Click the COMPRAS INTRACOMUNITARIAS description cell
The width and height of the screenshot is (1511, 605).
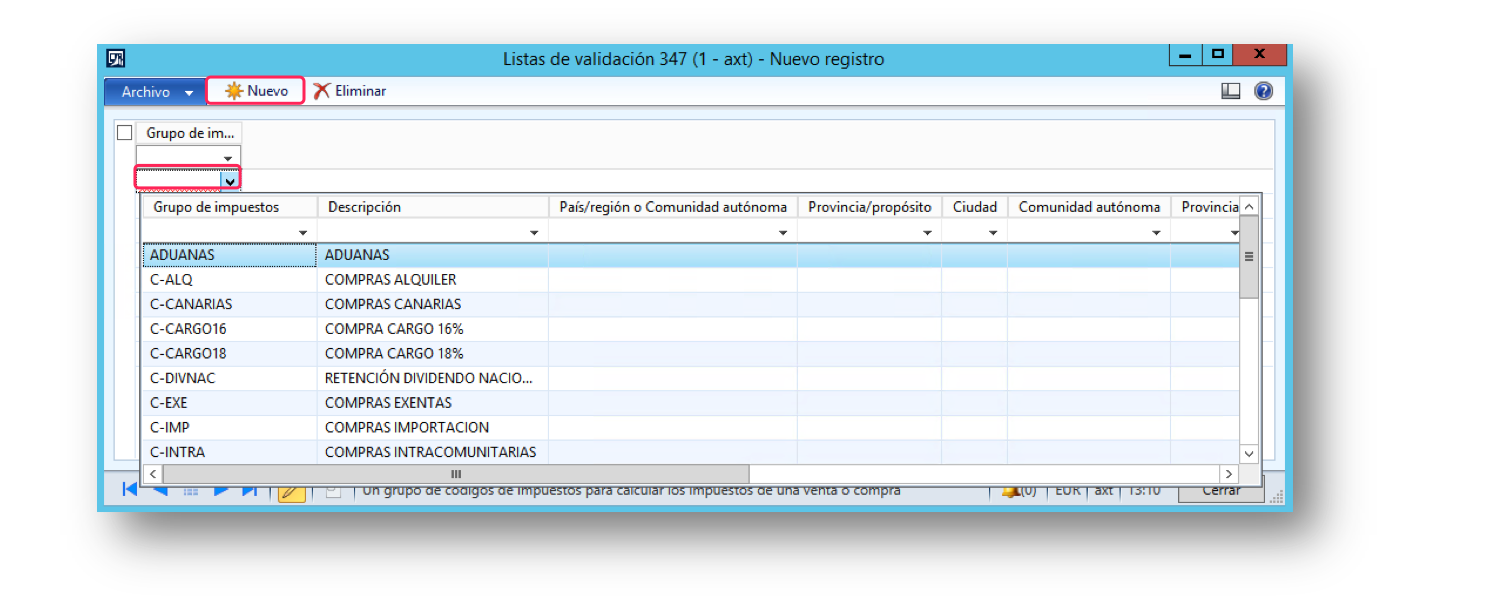tap(433, 452)
